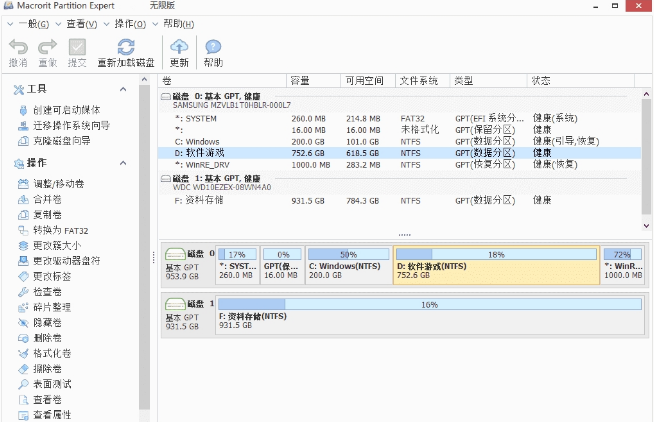Click volume list scrollbar up arrow

[646, 95]
